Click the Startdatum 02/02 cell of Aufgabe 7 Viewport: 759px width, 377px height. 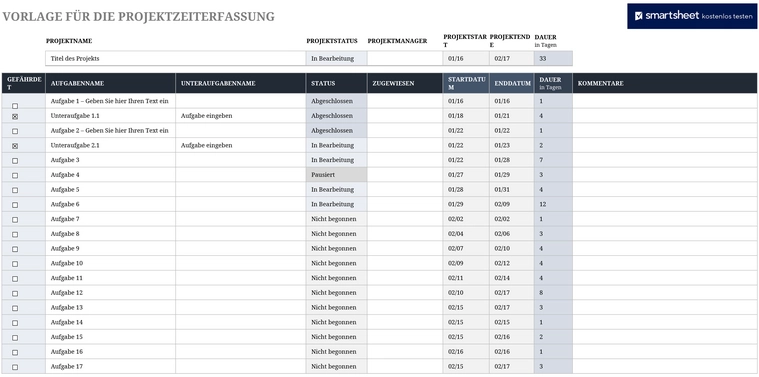466,219
